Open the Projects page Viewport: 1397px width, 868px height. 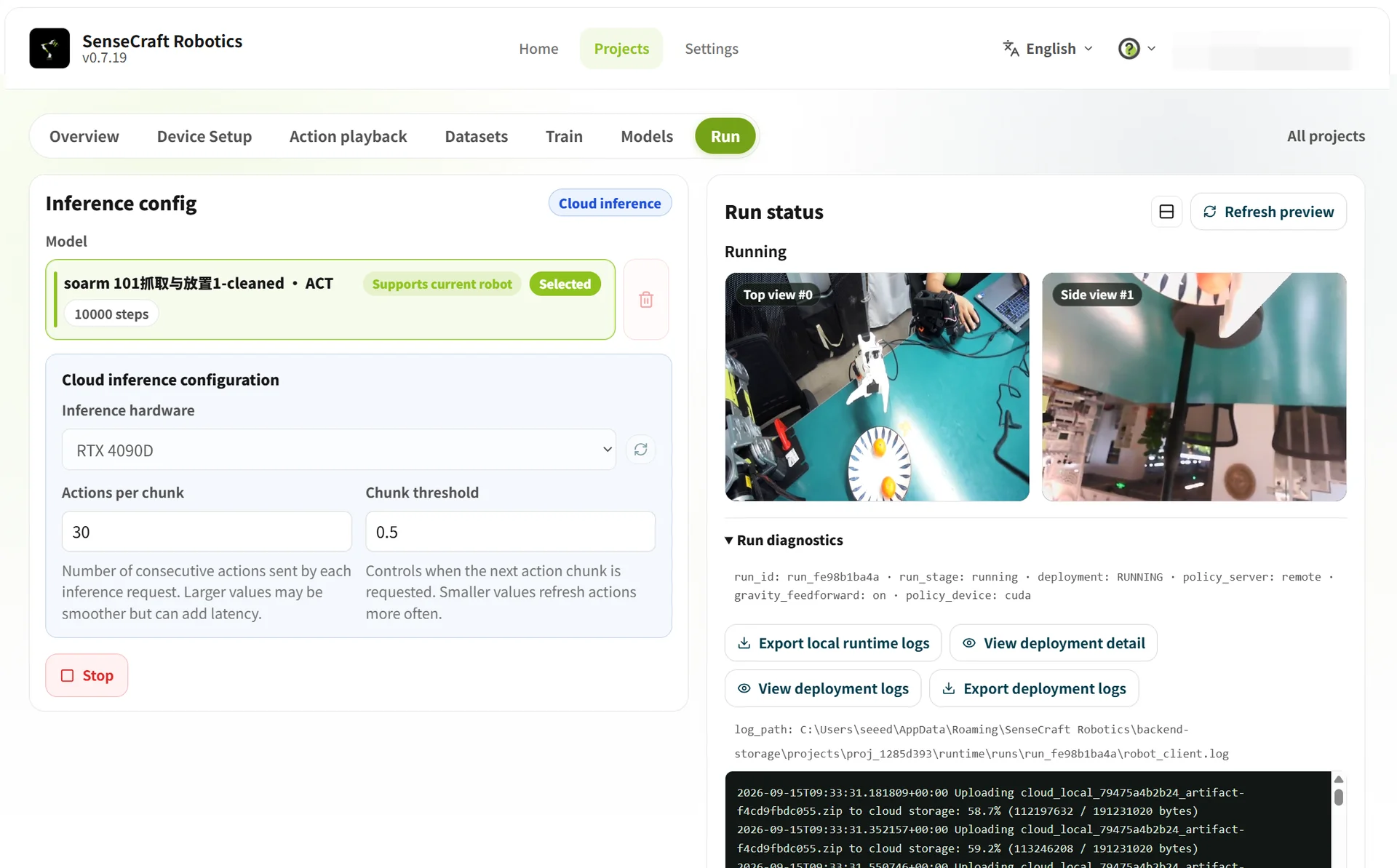pyautogui.click(x=621, y=48)
